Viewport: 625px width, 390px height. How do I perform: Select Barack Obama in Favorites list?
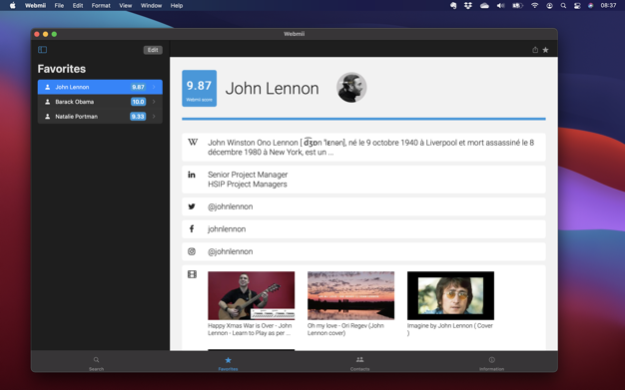[x=100, y=102]
